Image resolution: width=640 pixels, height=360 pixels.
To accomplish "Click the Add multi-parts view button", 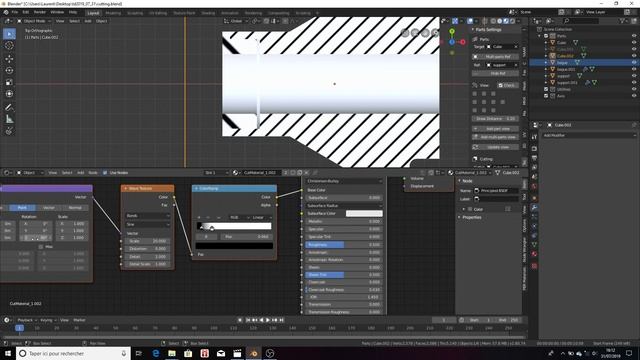I will tap(496, 137).
